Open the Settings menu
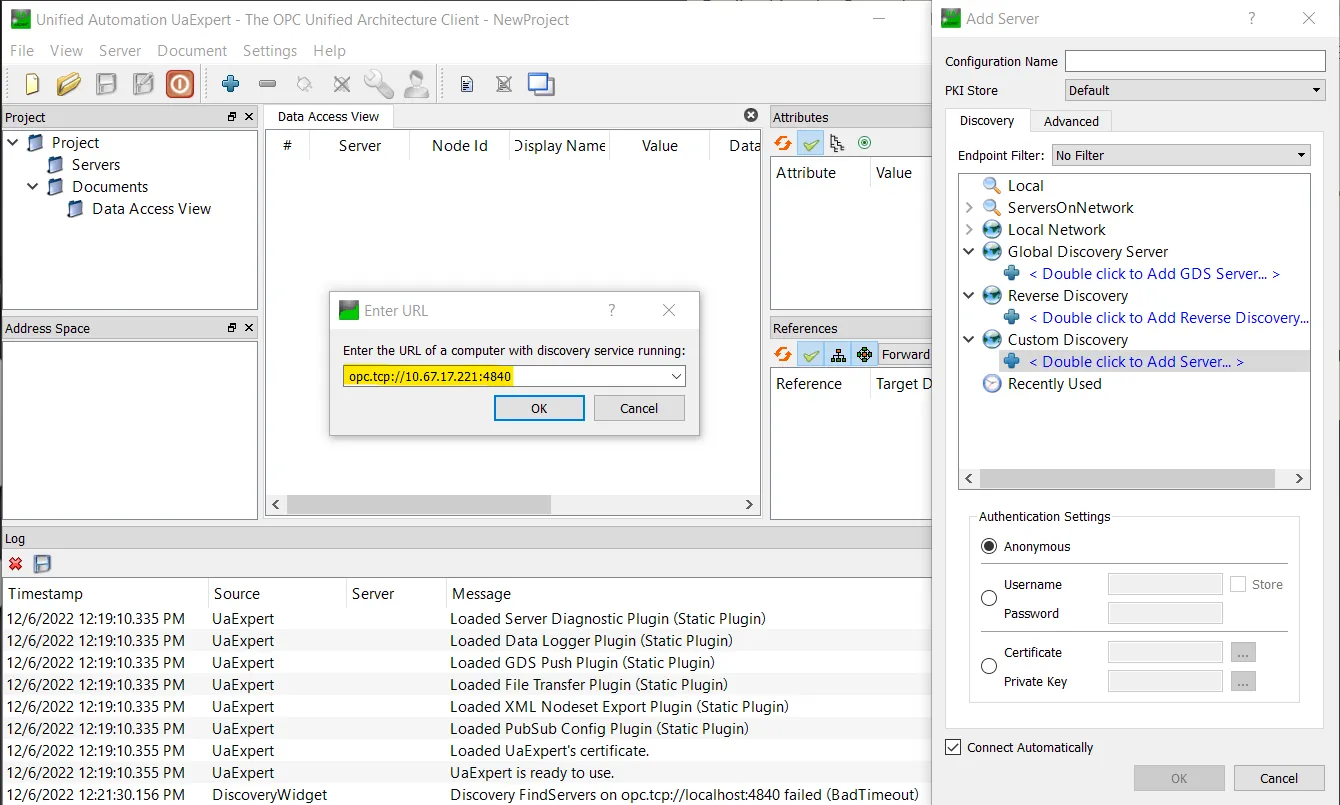This screenshot has height=805, width=1340. pos(270,50)
